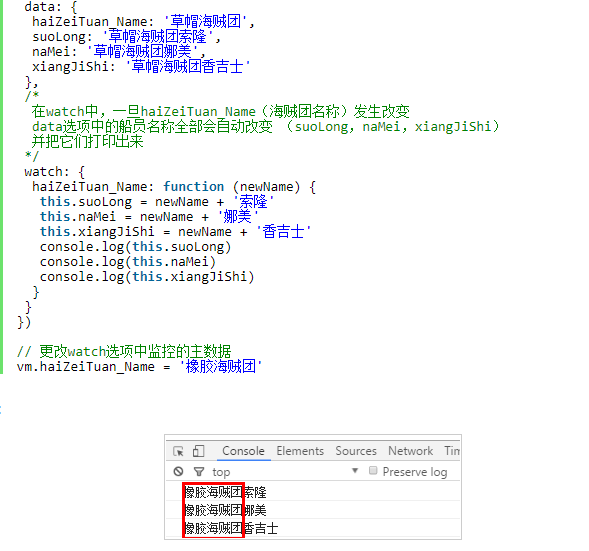589x551 pixels.
Task: Activate the inspect element picker icon
Action: click(x=178, y=451)
